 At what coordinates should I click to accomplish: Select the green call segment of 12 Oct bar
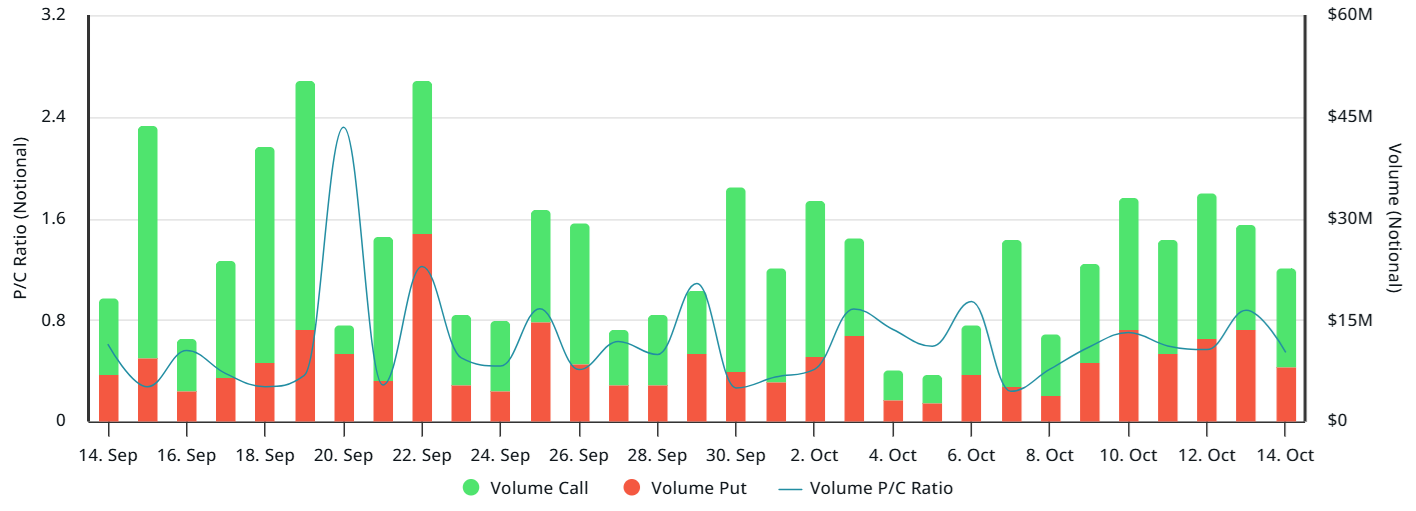[x=1207, y=266]
